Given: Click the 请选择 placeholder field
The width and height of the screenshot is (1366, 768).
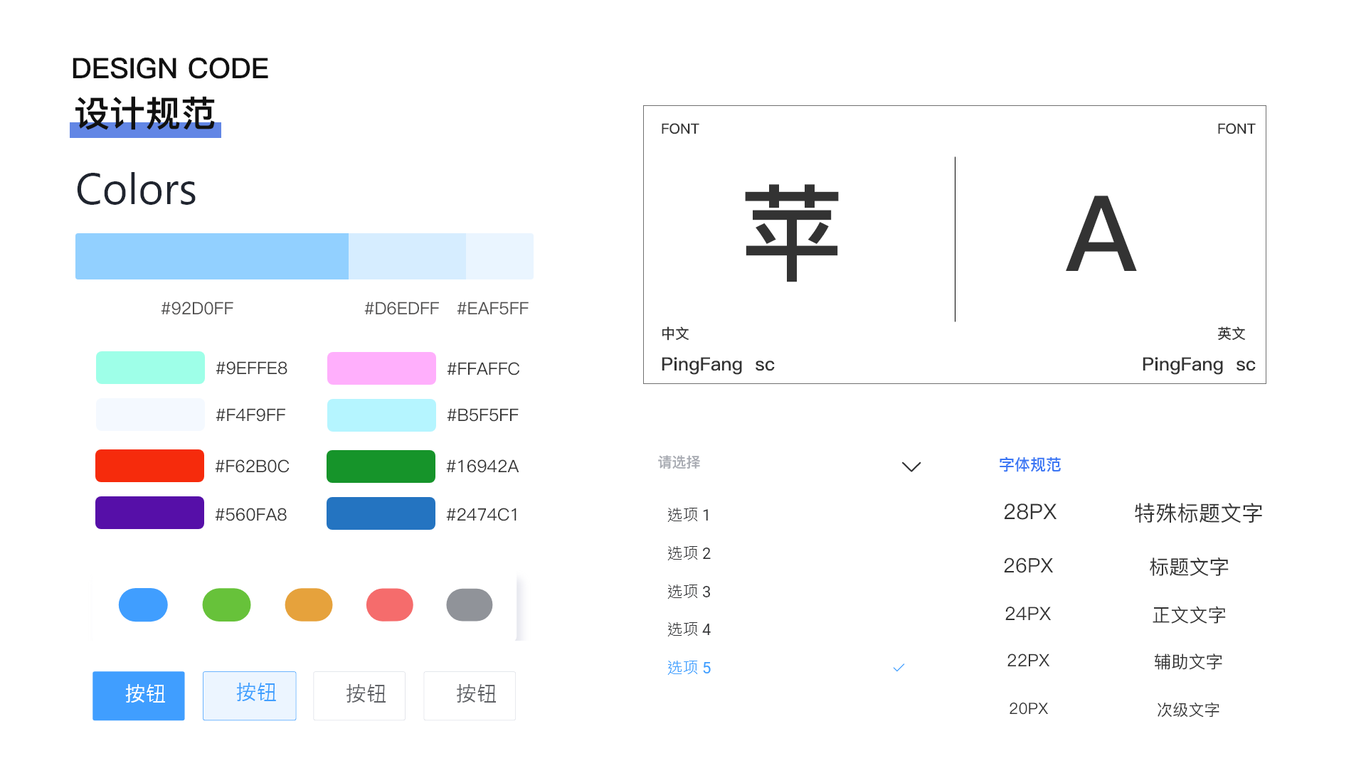Looking at the screenshot, I should pyautogui.click(x=679, y=463).
